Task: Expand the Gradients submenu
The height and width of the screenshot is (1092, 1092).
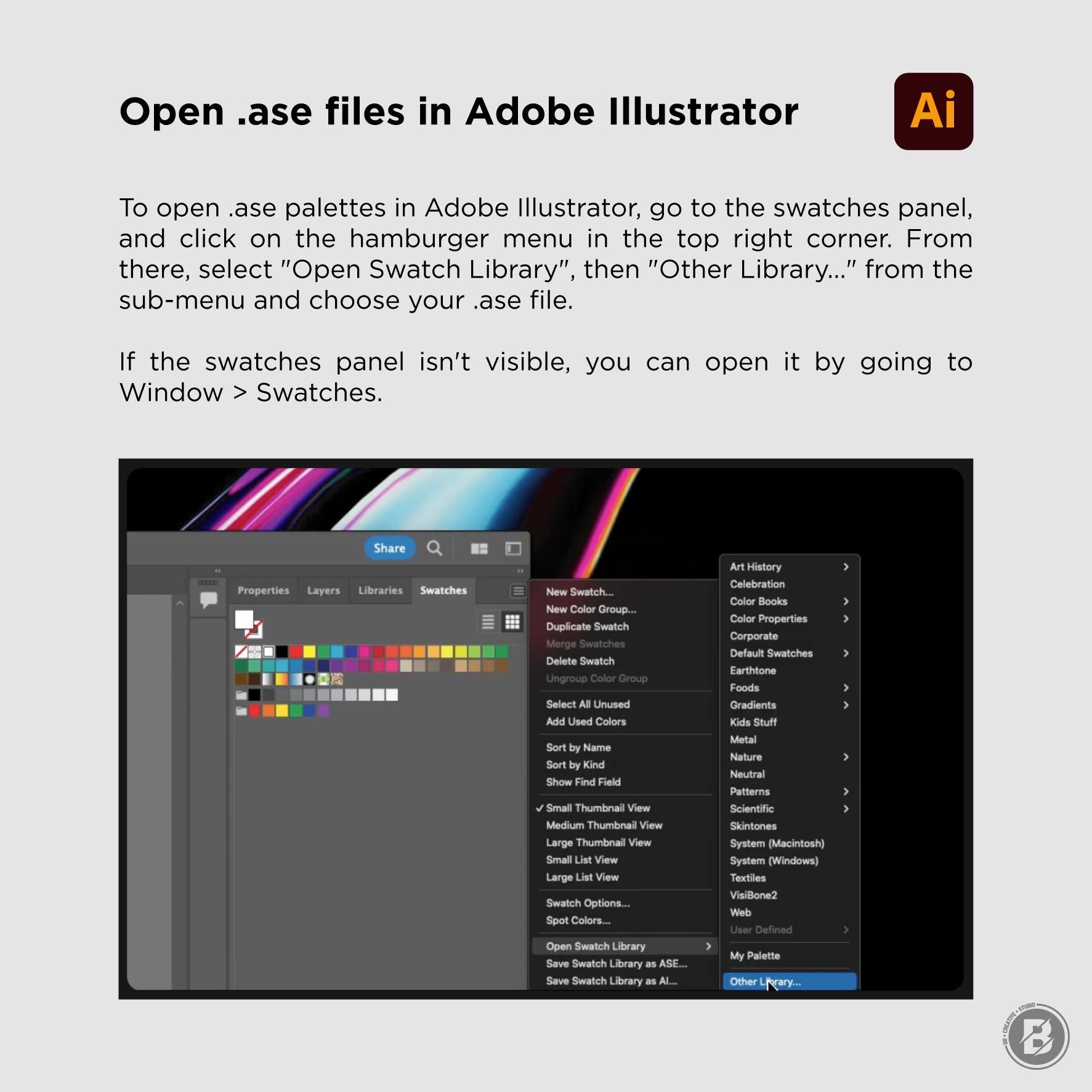Action: [790, 705]
